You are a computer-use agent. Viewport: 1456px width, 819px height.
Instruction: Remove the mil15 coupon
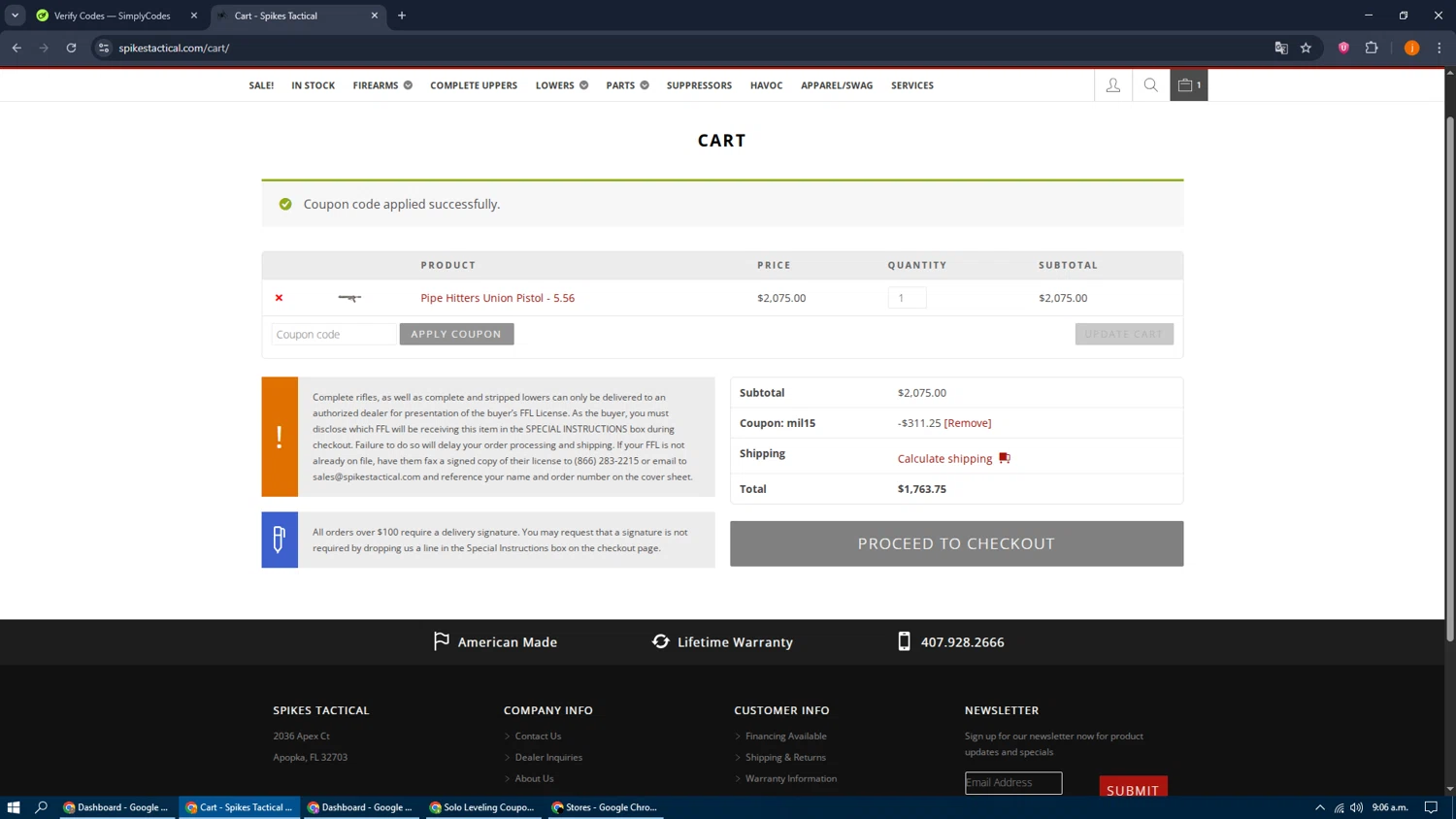point(968,423)
